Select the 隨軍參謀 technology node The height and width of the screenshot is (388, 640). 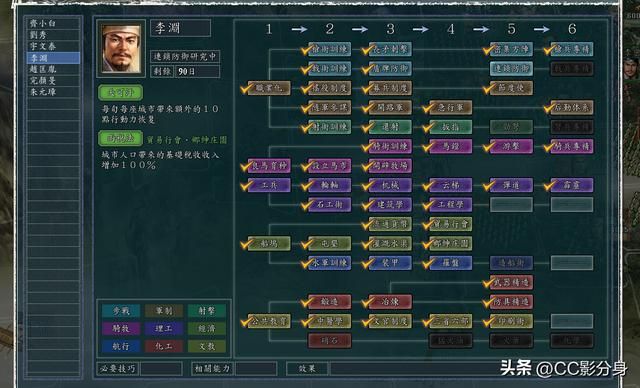tap(330, 108)
